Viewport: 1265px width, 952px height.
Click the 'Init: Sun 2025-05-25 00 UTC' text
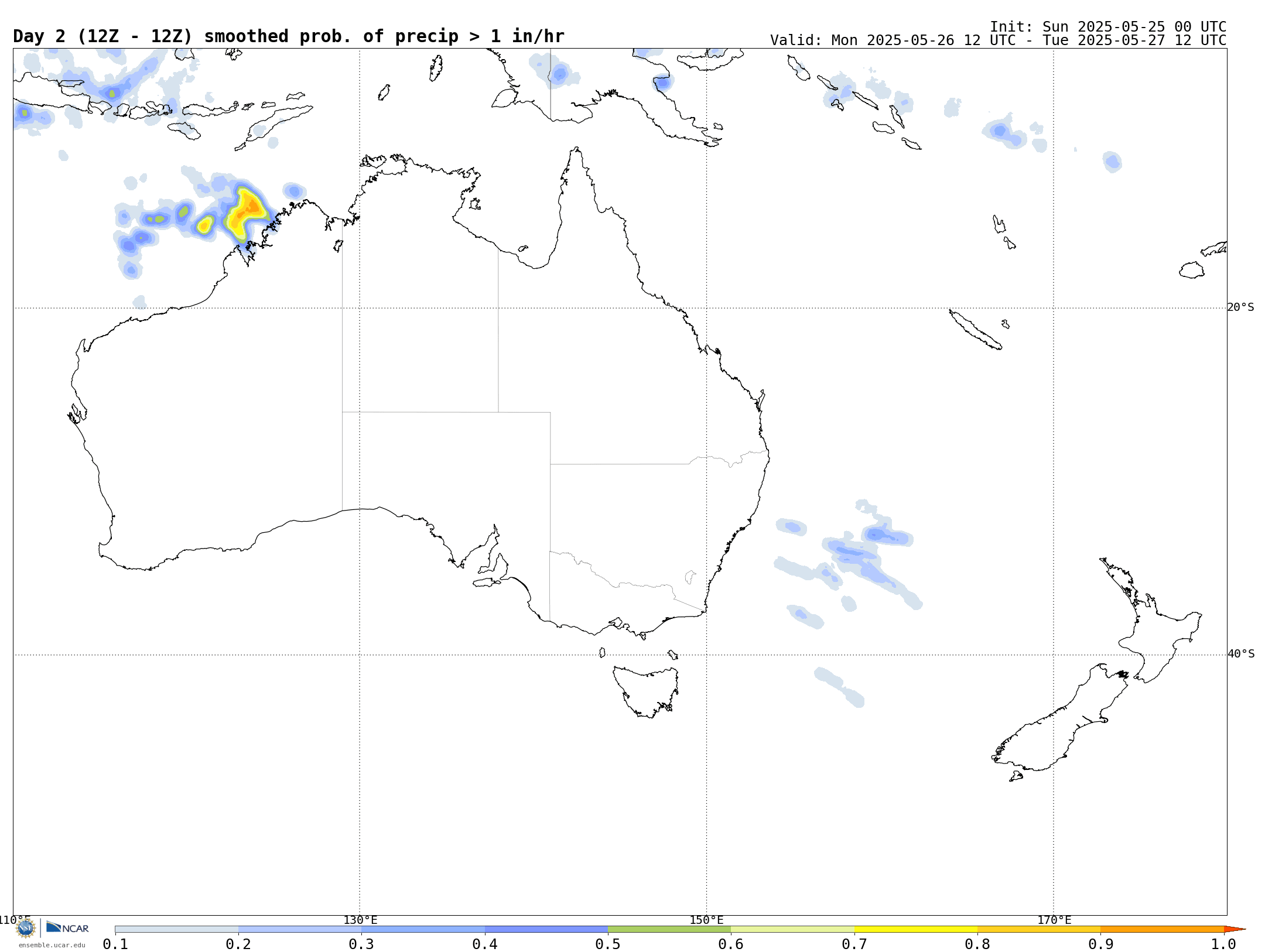(1107, 27)
